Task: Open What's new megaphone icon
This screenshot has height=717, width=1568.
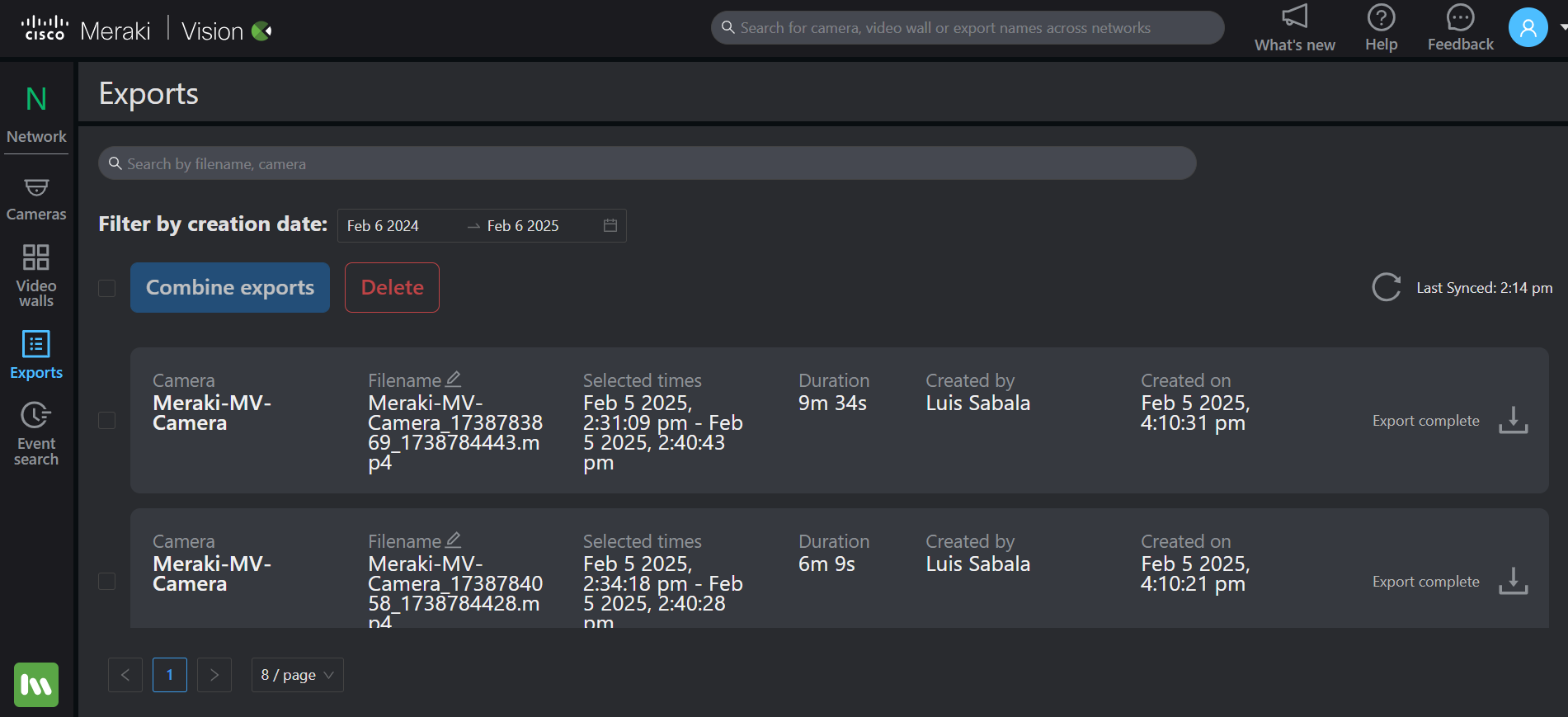Action: [1294, 17]
